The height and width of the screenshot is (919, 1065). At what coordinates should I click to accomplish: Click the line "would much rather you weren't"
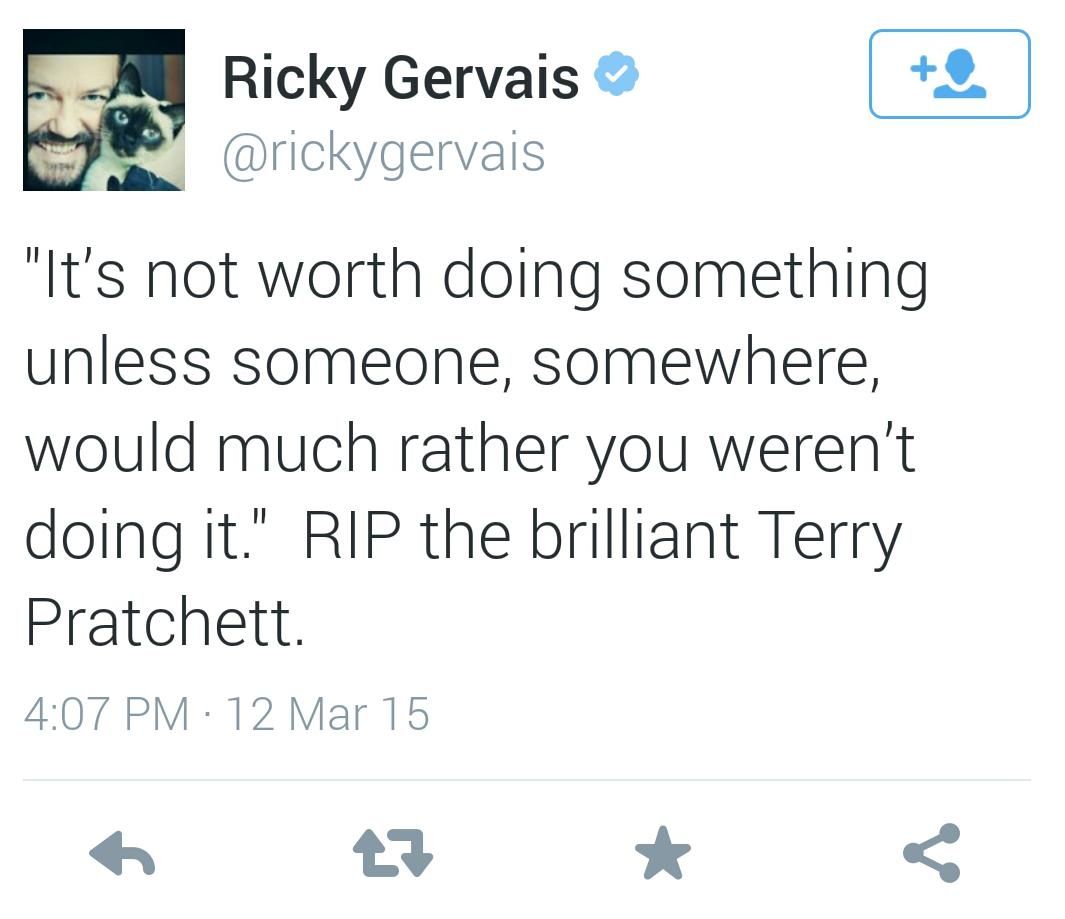[470, 449]
